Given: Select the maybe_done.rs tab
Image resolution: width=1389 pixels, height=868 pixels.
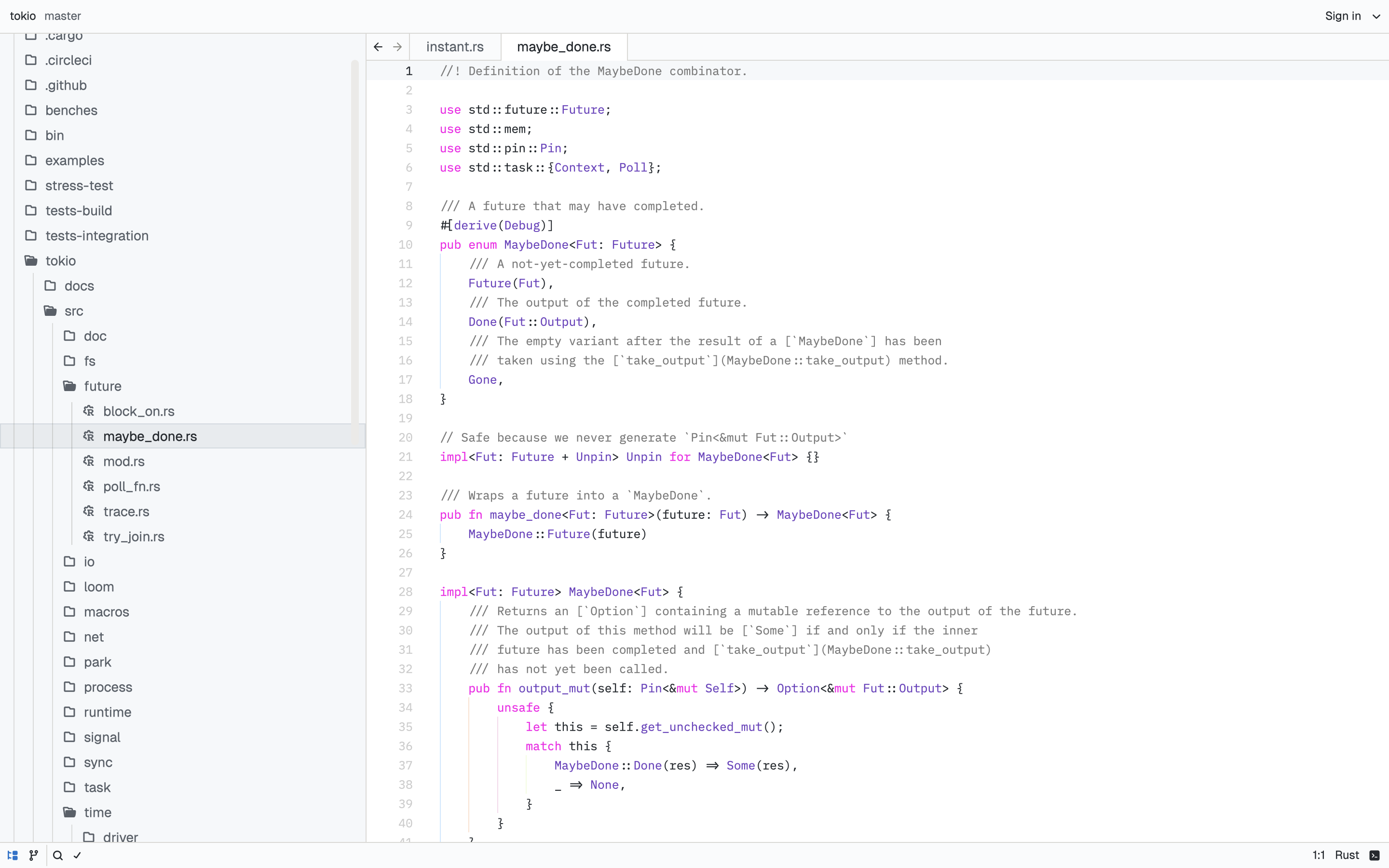Looking at the screenshot, I should 564,47.
